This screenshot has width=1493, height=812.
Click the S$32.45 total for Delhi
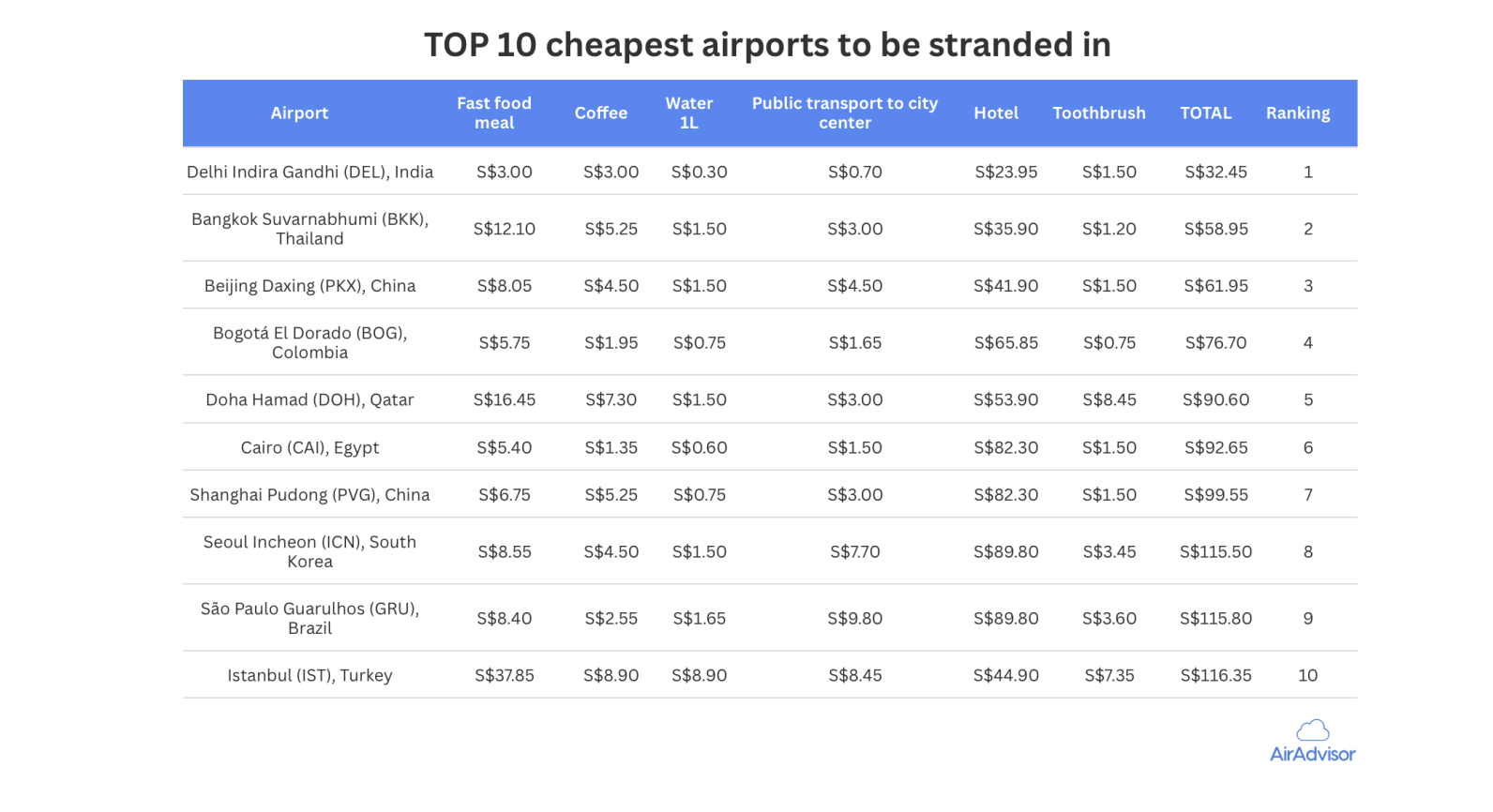[x=1215, y=172]
